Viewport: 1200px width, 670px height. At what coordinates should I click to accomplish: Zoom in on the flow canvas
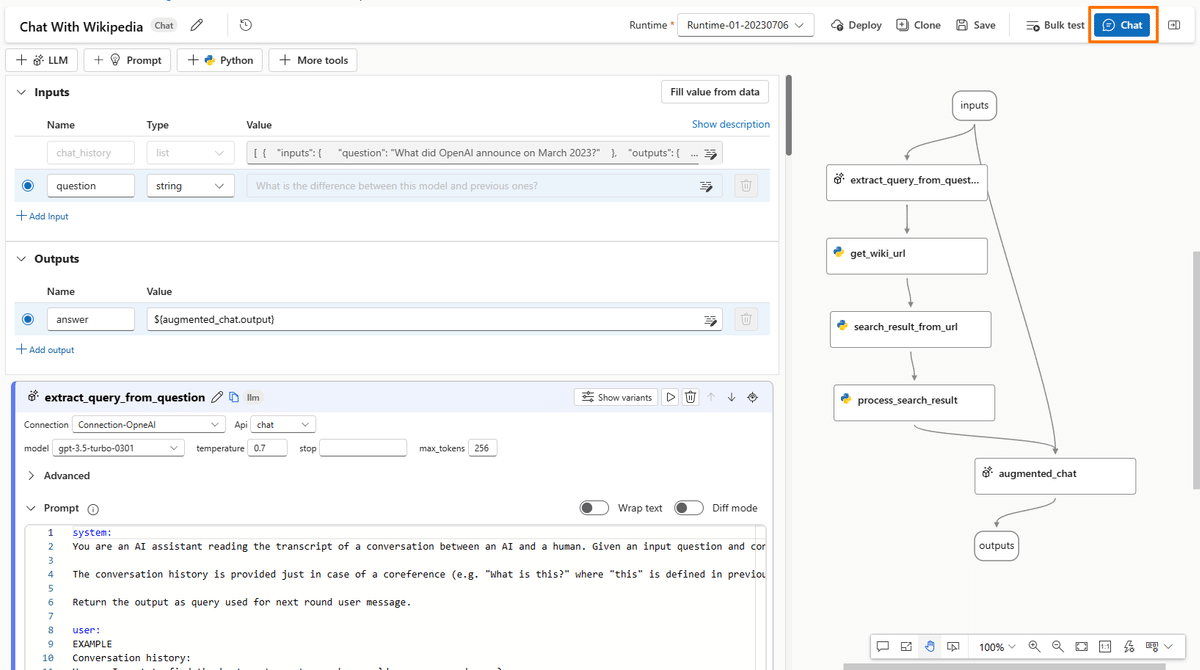pyautogui.click(x=1033, y=646)
